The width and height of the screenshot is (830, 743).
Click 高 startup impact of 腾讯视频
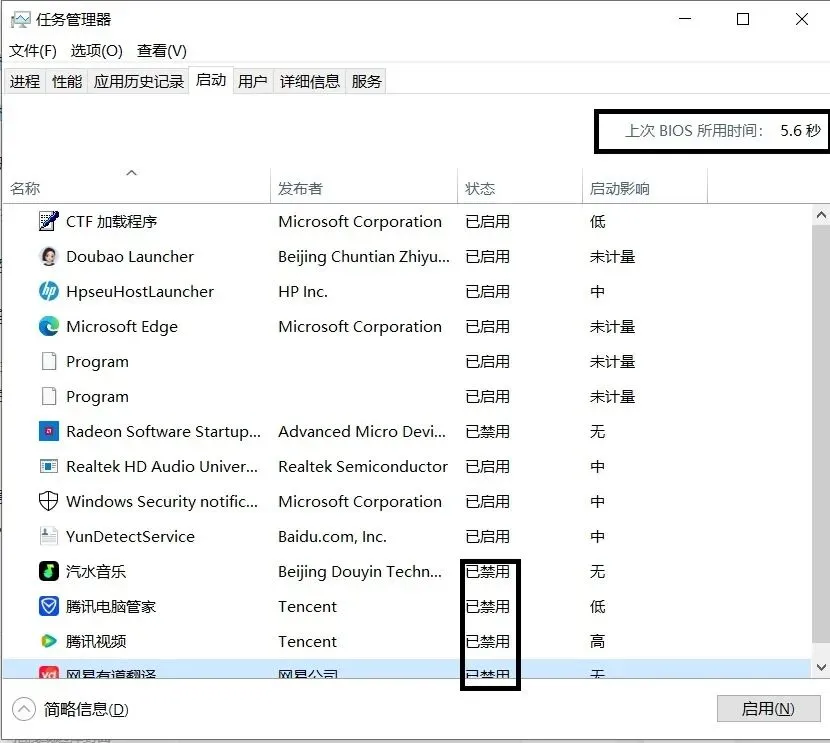tap(597, 641)
